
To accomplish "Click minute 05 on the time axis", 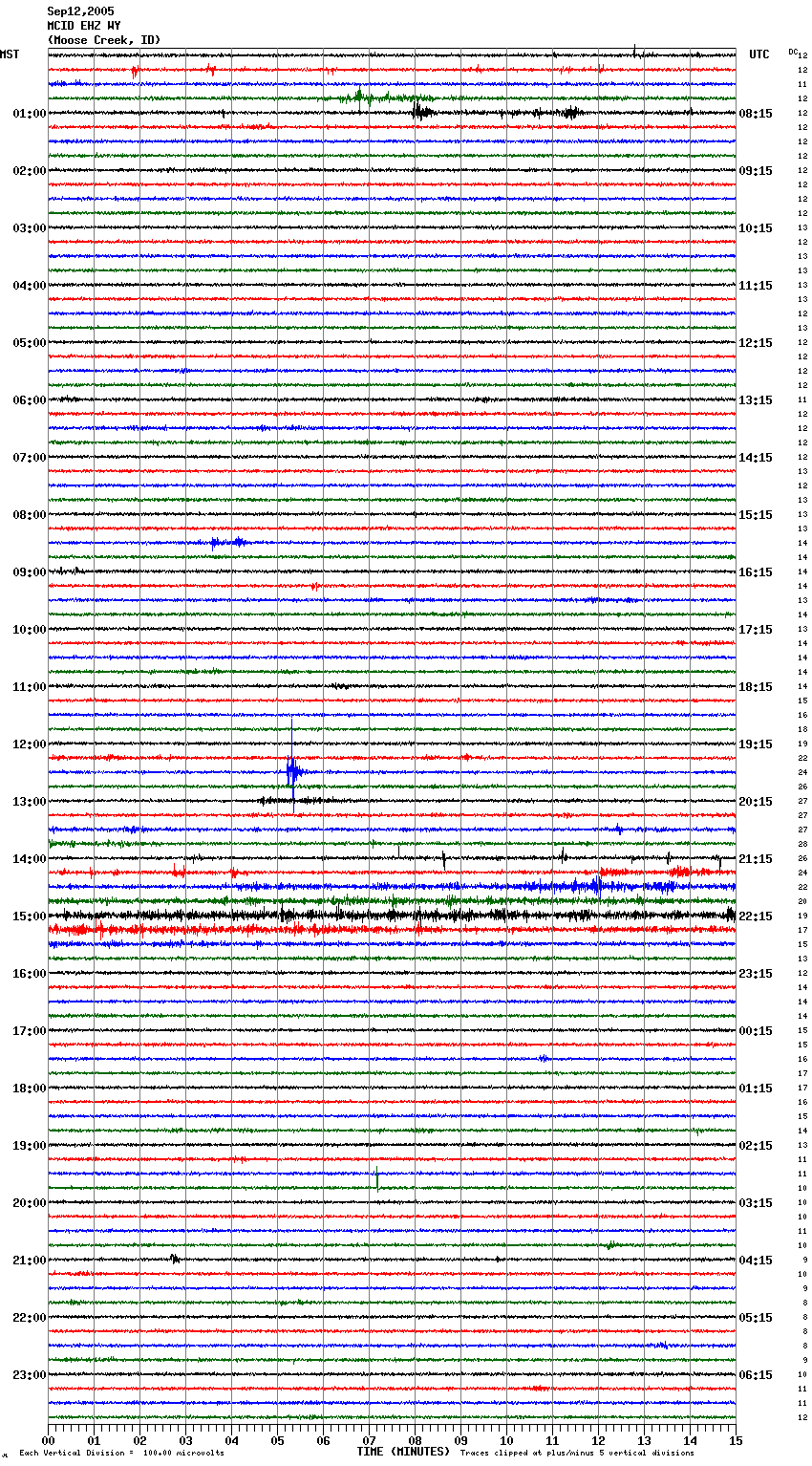I will (x=277, y=1440).
